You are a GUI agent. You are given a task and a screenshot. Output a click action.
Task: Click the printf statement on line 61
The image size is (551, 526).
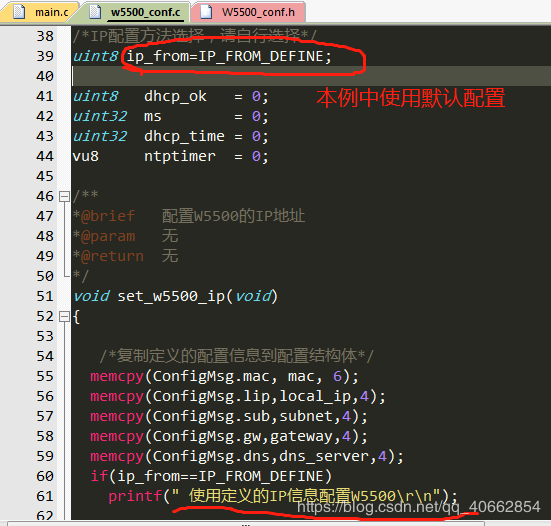click(x=283, y=496)
